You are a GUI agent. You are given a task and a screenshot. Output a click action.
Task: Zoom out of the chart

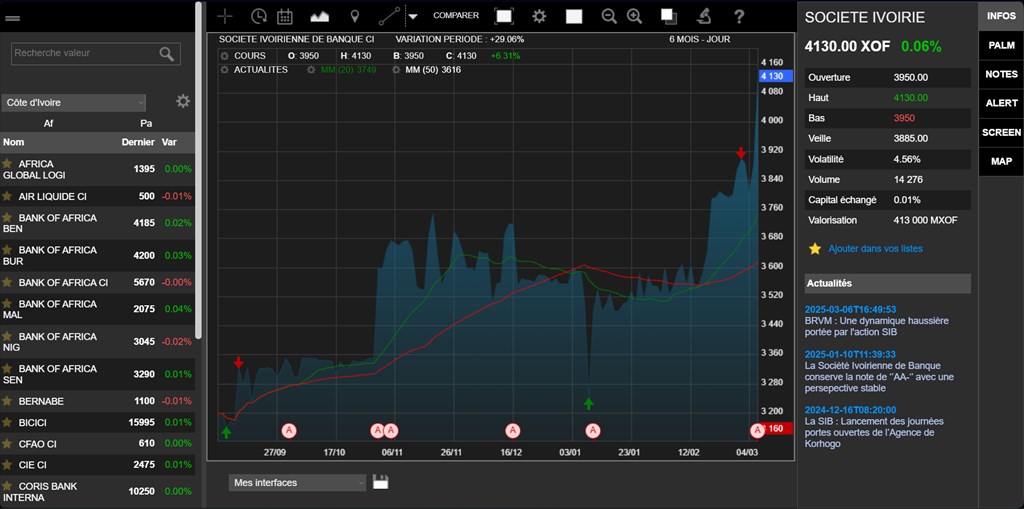click(x=609, y=16)
